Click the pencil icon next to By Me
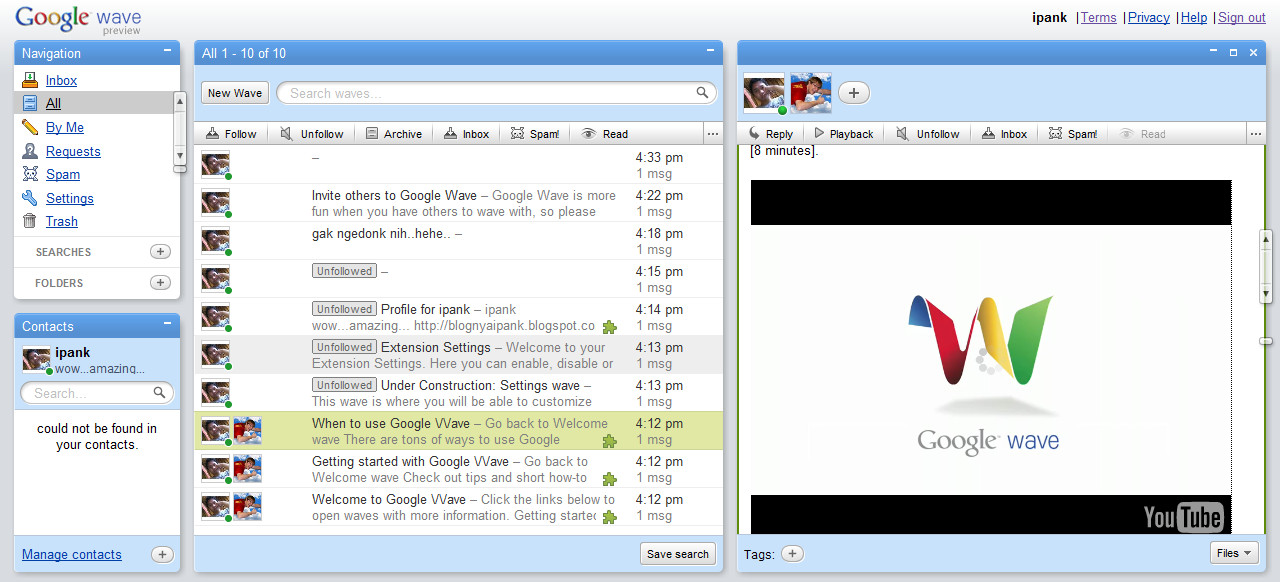 30,127
